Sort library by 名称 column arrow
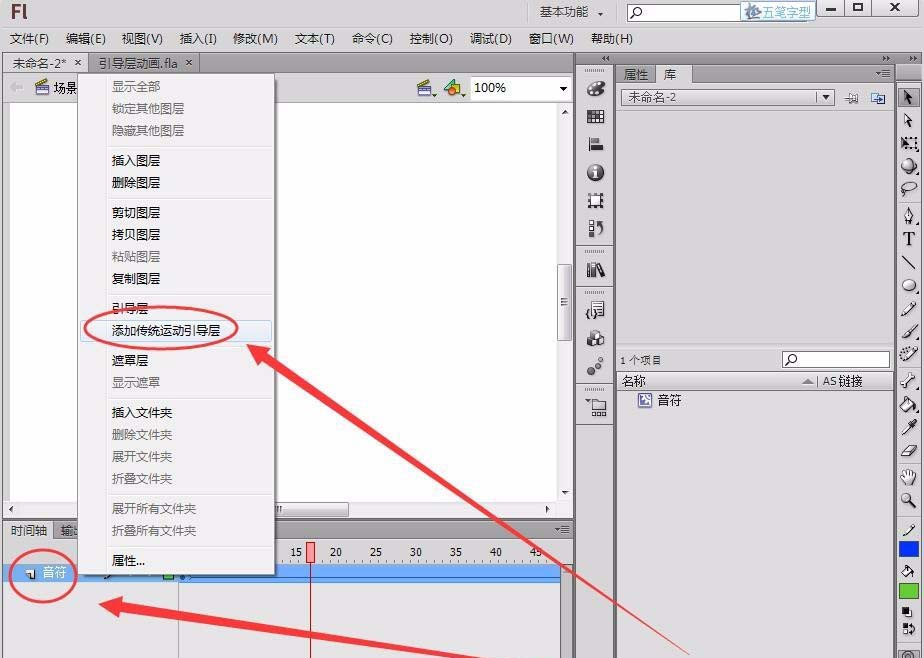Viewport: 924px width, 658px height. tap(808, 382)
